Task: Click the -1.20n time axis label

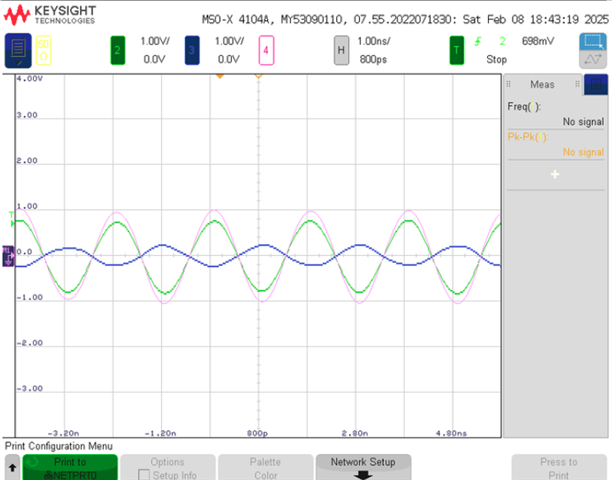Action: point(160,433)
